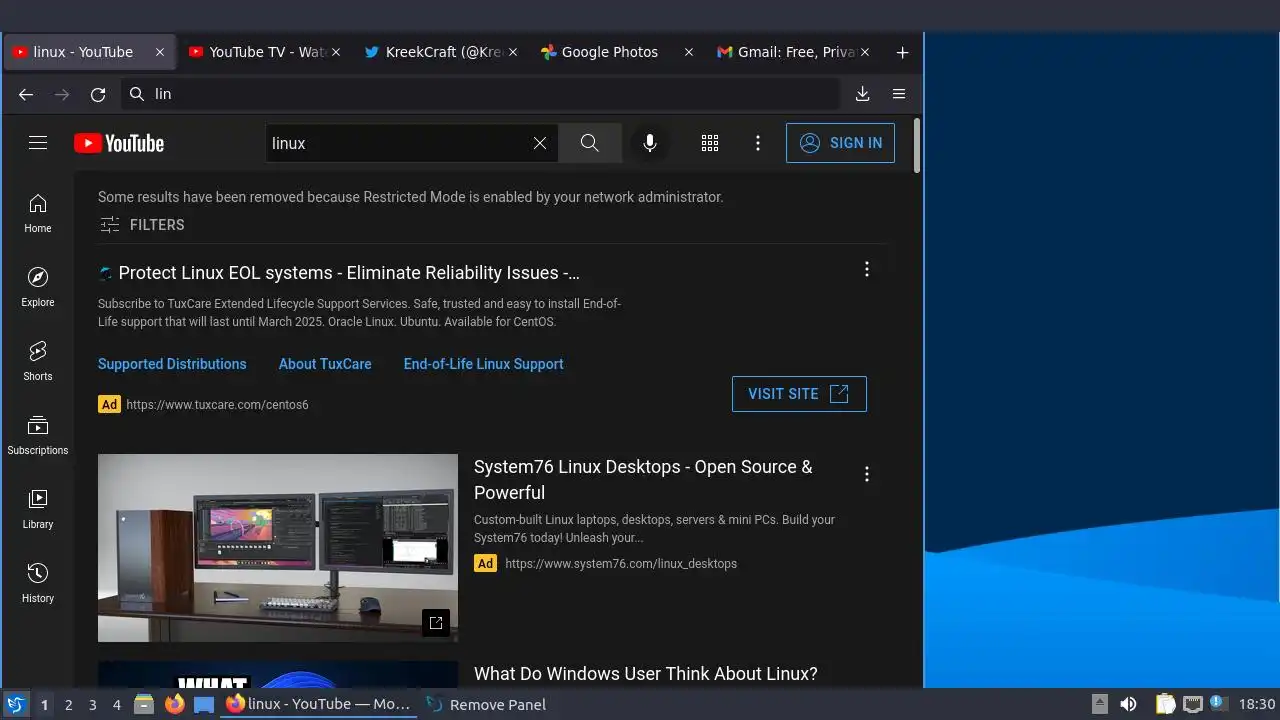Open options menu for TuxCare ad
Viewport: 1280px width, 720px height.
click(867, 269)
